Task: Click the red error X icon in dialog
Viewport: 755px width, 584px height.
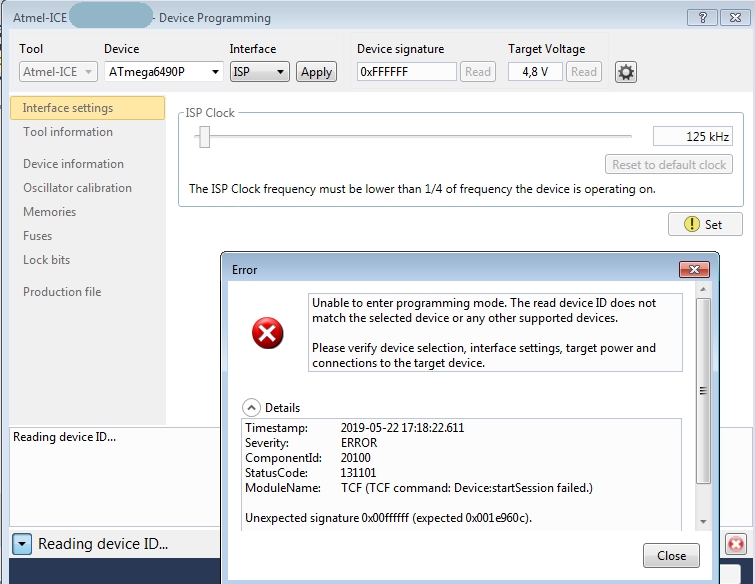Action: (267, 333)
